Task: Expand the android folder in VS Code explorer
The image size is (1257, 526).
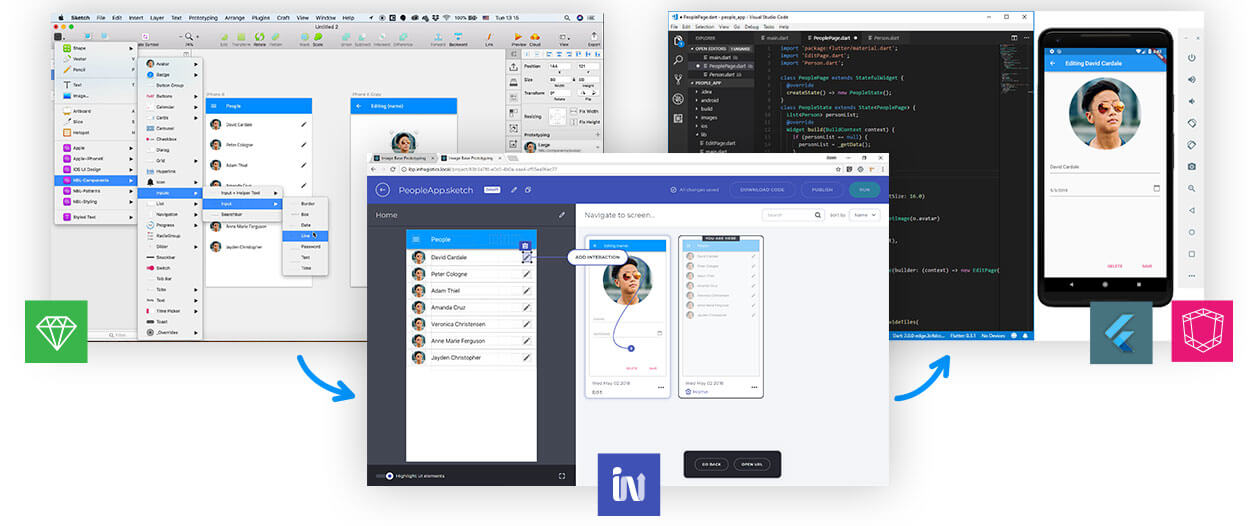Action: click(708, 100)
